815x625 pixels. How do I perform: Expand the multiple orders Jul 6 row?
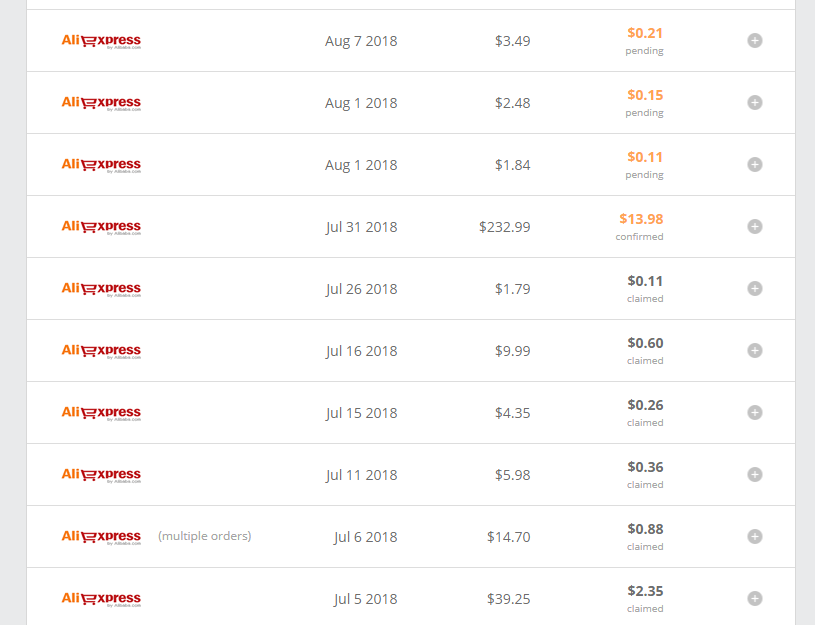[755, 536]
